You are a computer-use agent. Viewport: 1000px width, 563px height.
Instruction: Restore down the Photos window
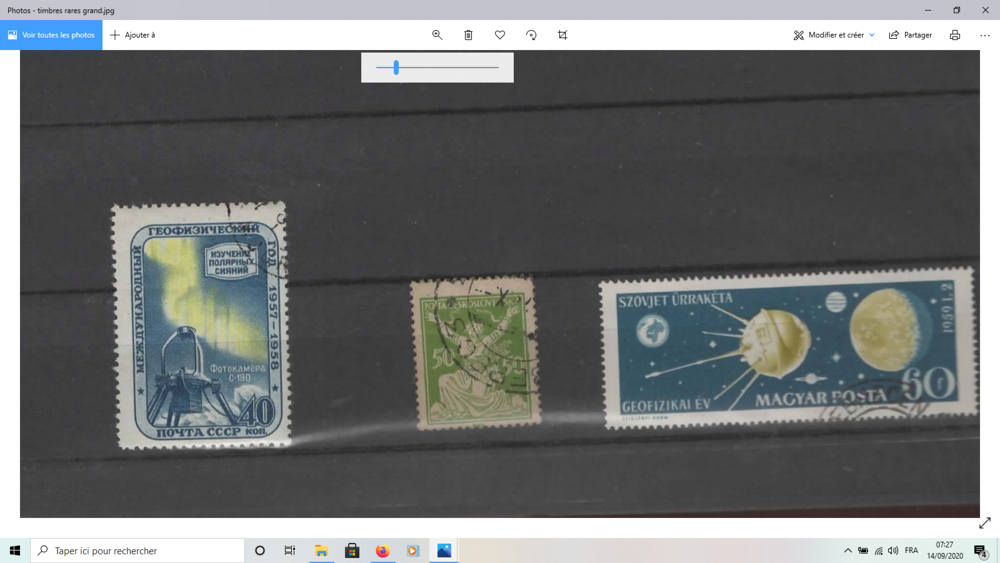click(x=957, y=10)
